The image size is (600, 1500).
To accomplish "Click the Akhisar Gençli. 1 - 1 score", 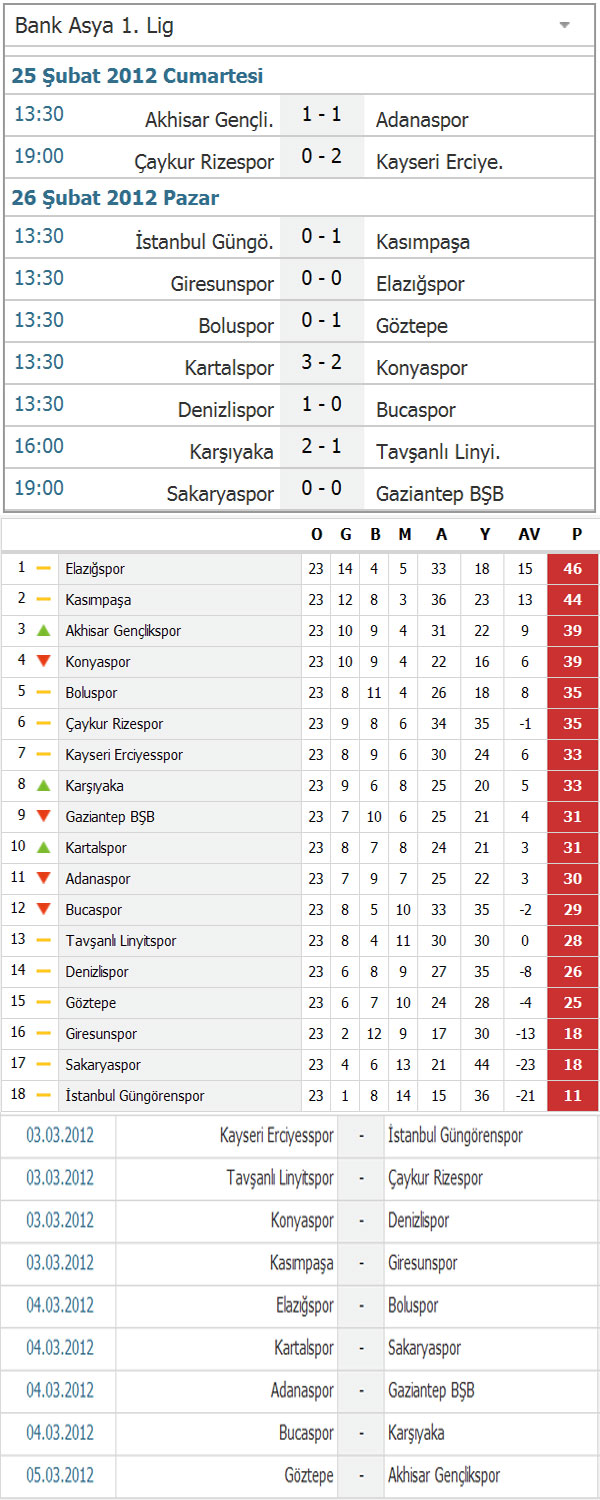I will (322, 115).
